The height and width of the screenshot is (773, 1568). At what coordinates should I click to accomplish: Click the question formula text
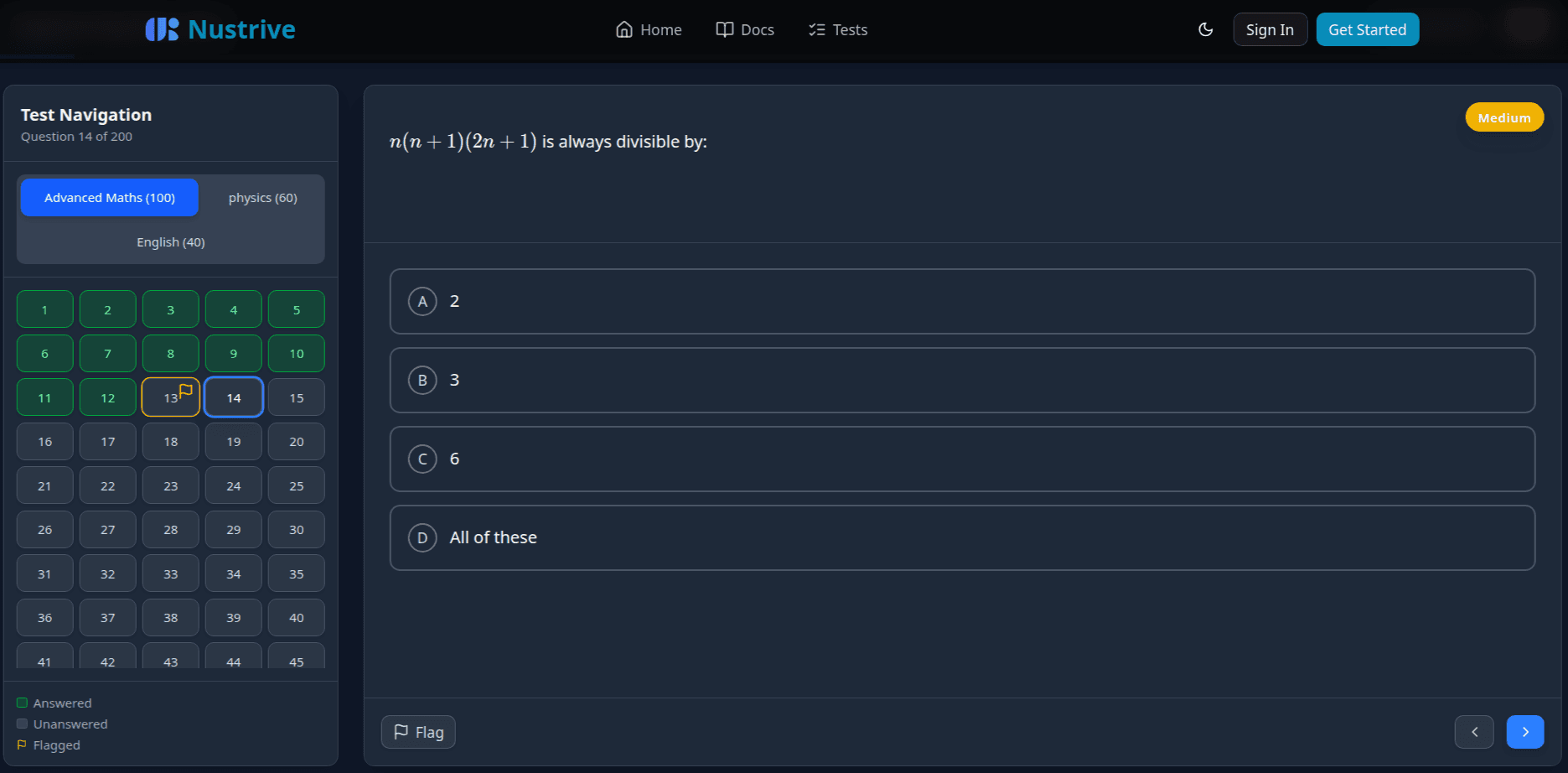click(x=463, y=141)
